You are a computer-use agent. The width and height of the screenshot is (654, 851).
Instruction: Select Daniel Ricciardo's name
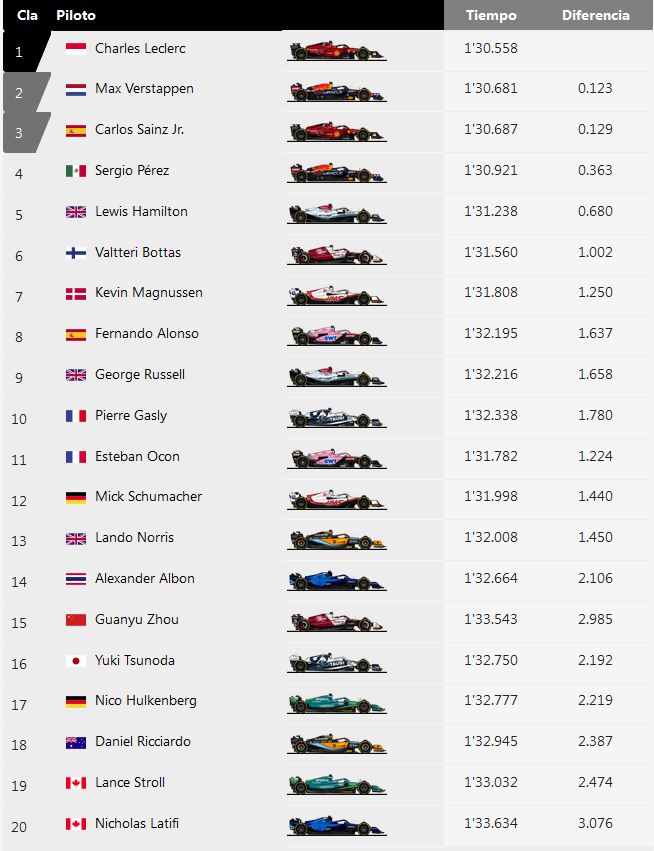(143, 741)
